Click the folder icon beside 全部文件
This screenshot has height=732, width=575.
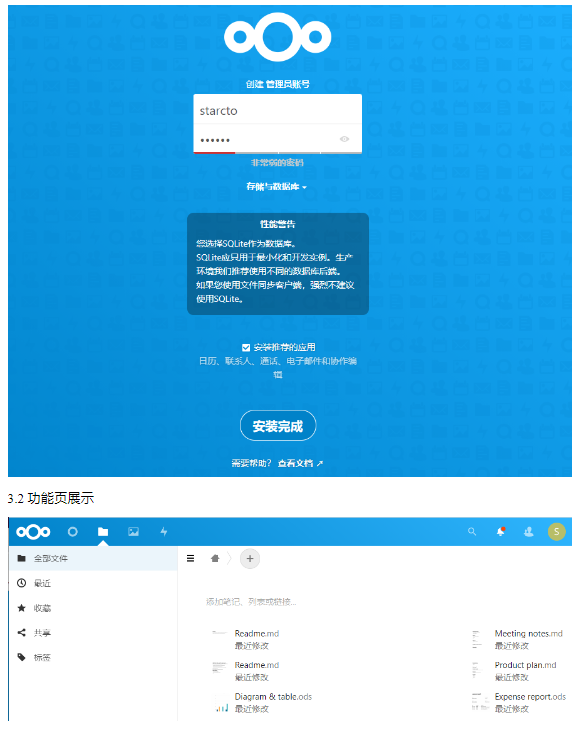click(x=21, y=558)
